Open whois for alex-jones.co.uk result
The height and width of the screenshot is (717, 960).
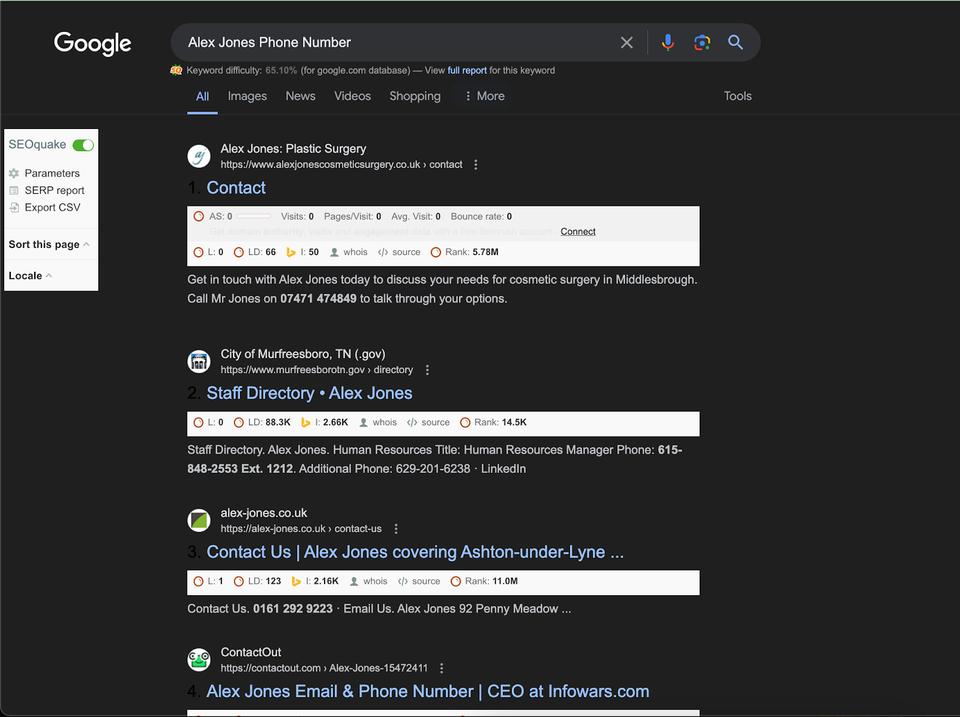pyautogui.click(x=369, y=581)
